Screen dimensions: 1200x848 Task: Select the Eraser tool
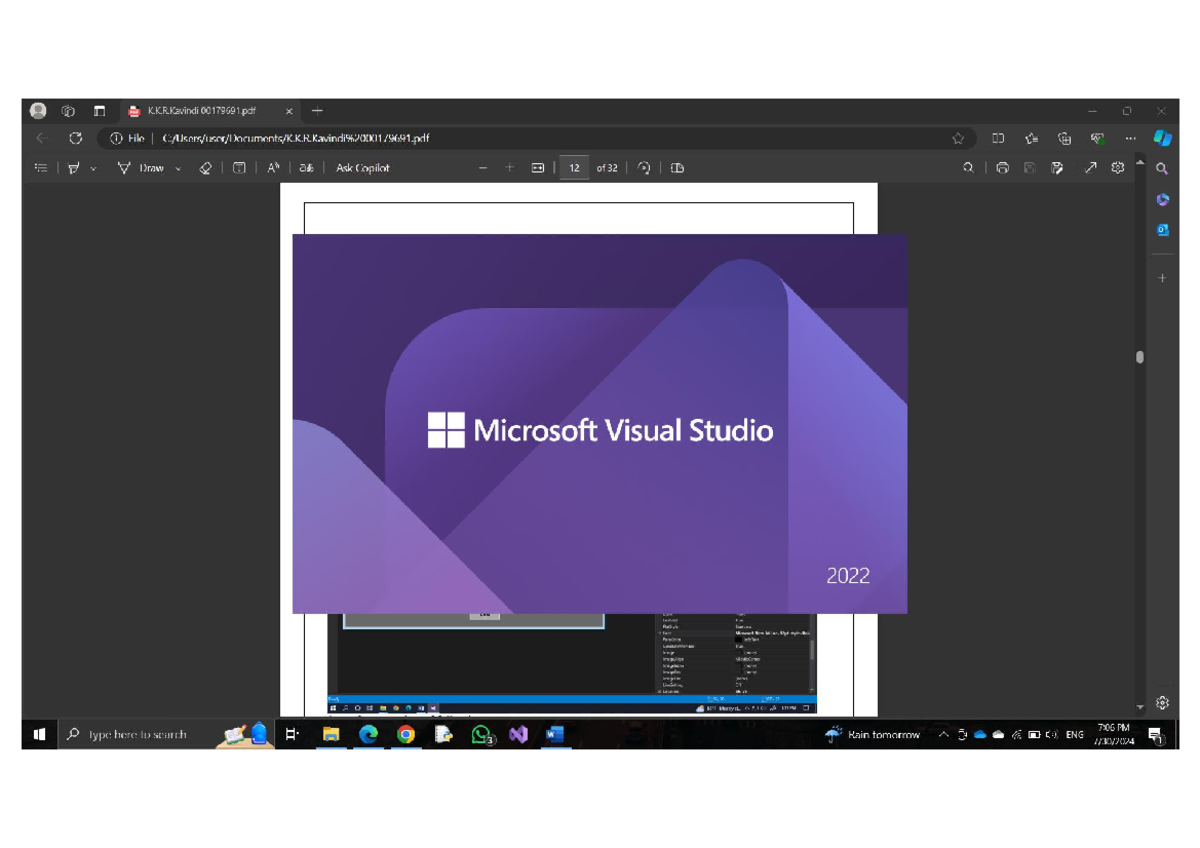(x=205, y=168)
